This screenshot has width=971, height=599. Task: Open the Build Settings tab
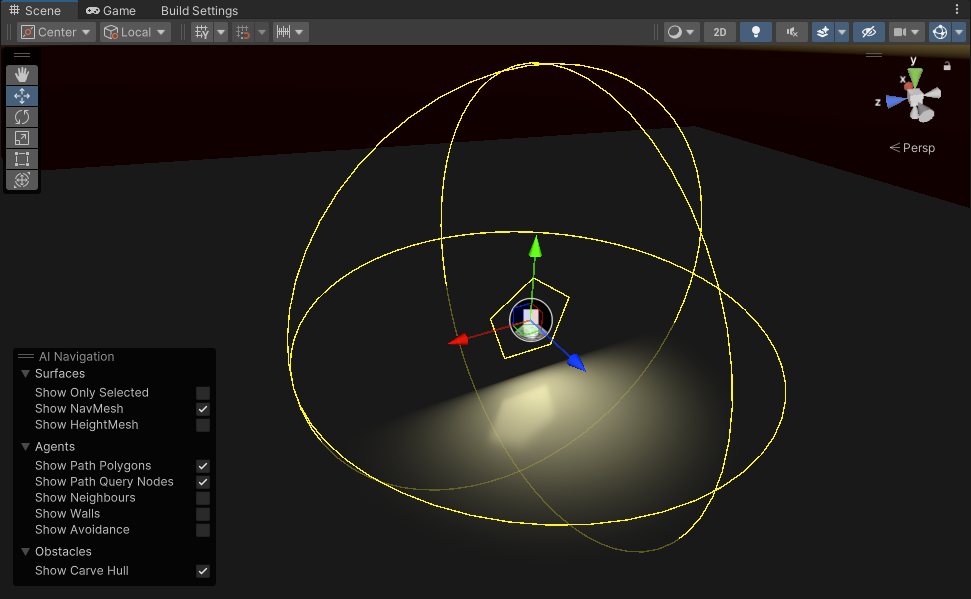click(x=199, y=11)
